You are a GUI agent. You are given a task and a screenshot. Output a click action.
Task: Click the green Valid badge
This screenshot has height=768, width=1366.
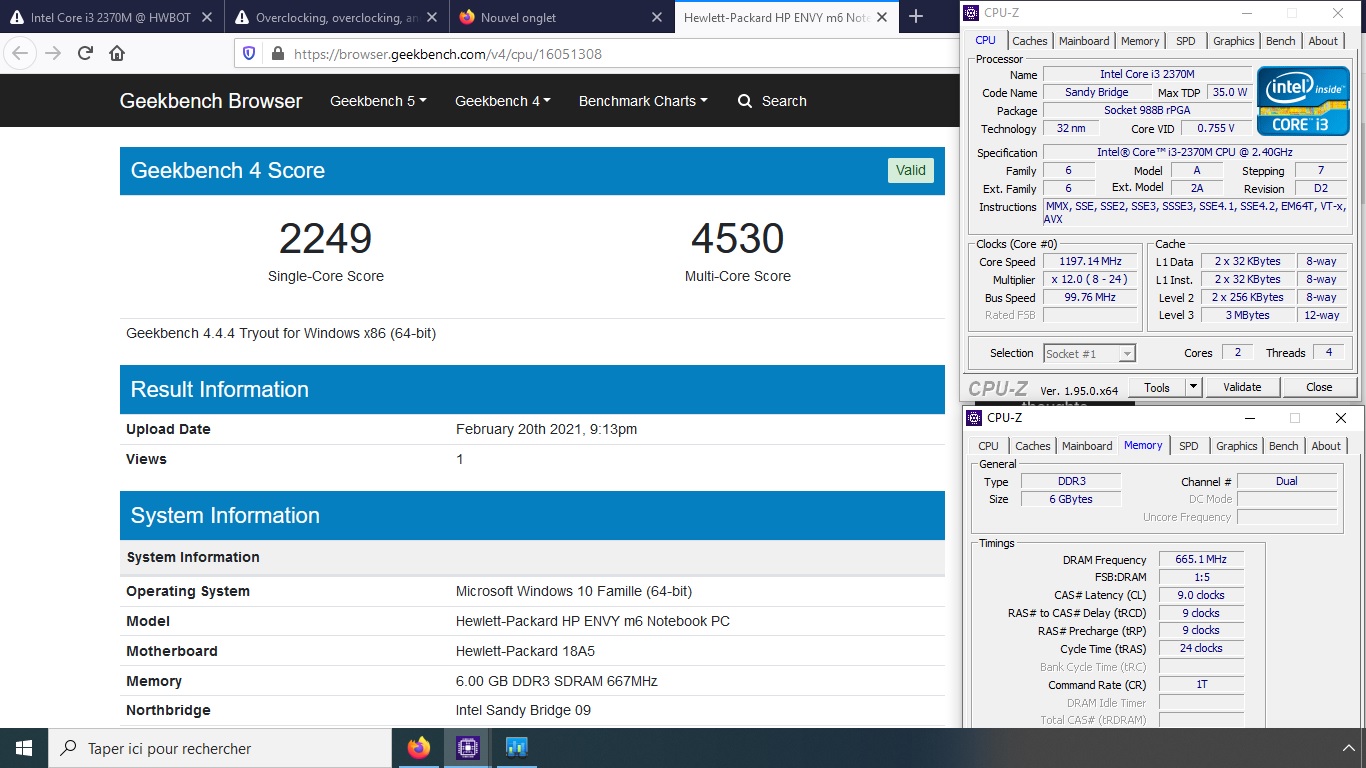910,170
